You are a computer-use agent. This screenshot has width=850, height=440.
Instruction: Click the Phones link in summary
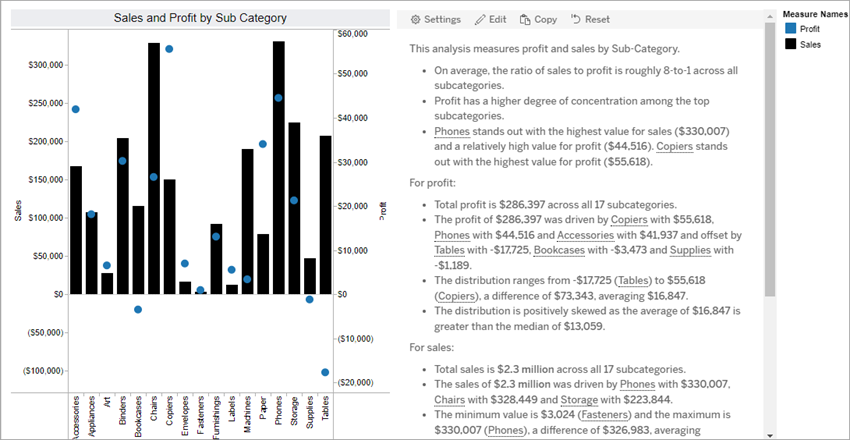tap(452, 131)
